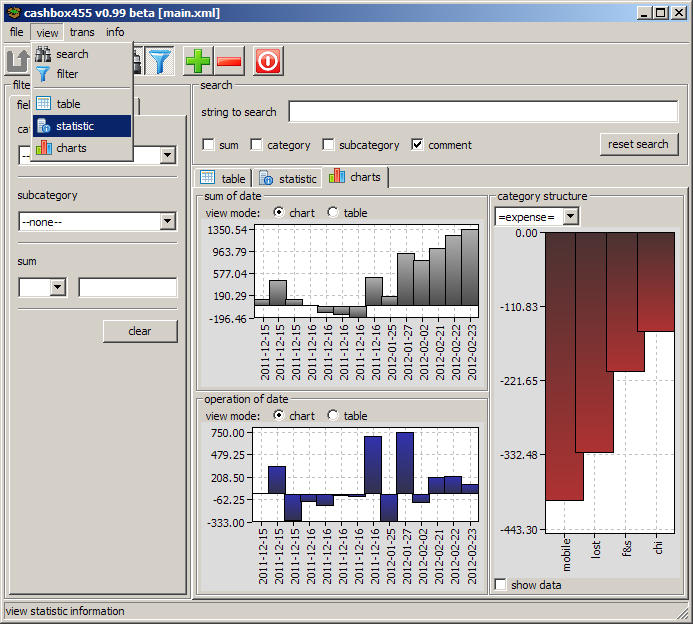Tick the show data checkbox
Screen dimensions: 693x624
500,585
